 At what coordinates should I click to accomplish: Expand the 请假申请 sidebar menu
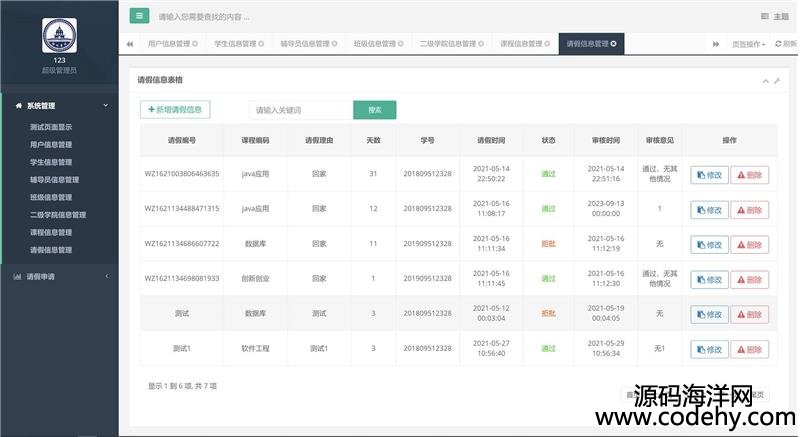point(59,275)
